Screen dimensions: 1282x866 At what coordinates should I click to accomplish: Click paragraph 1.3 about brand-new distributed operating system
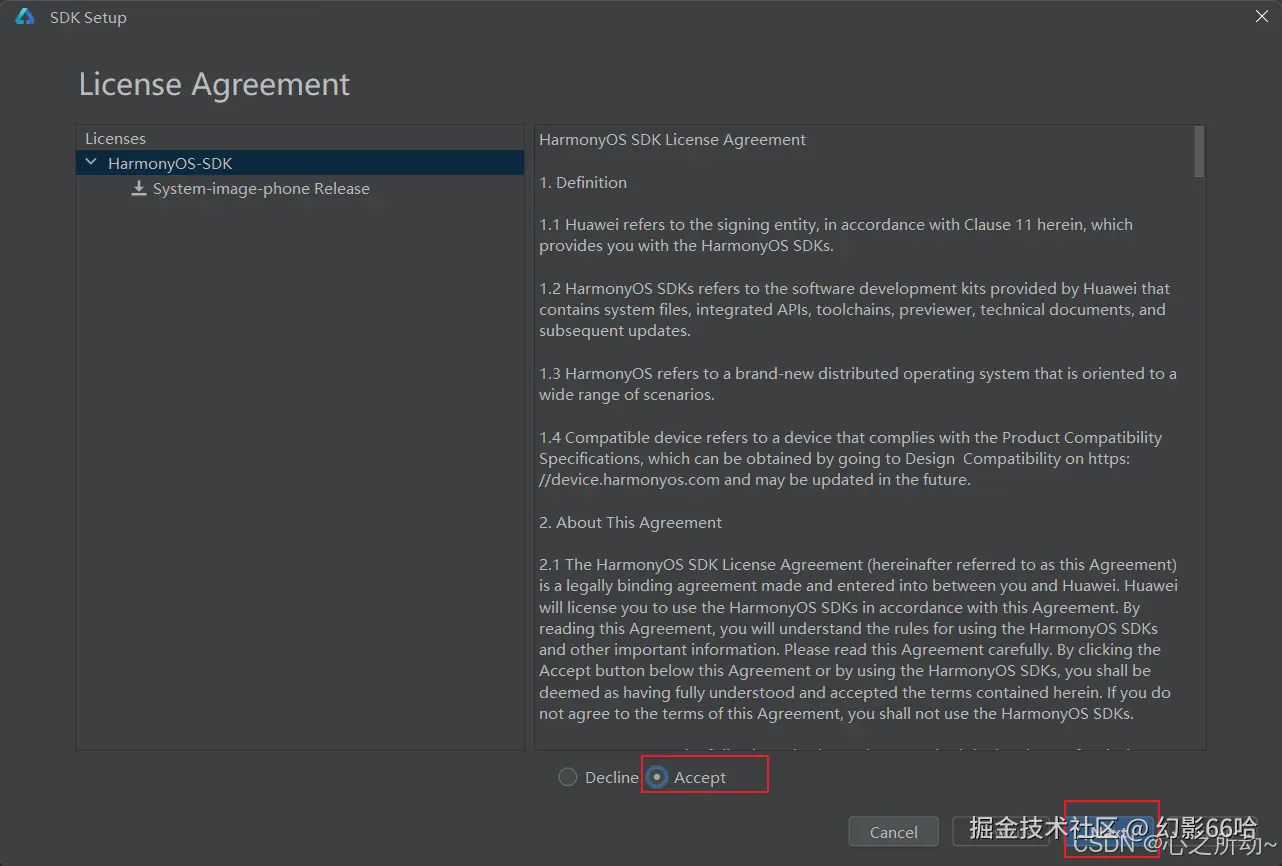point(858,384)
